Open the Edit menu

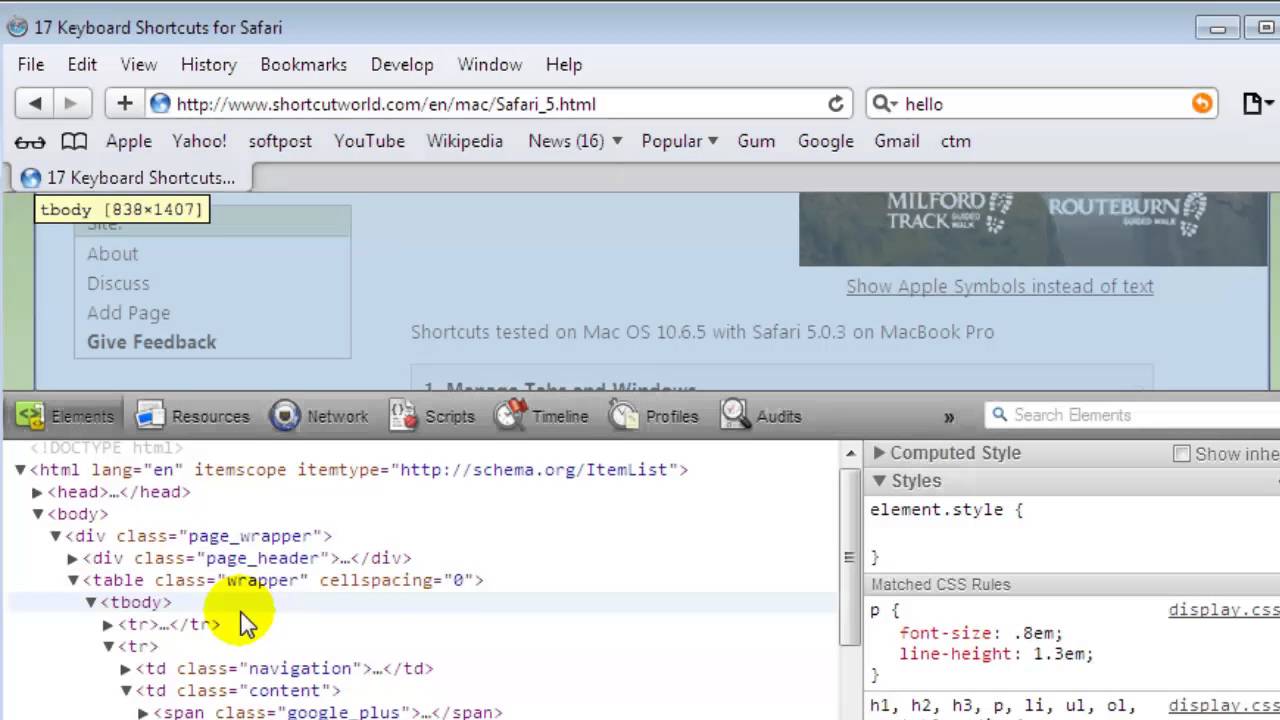82,64
